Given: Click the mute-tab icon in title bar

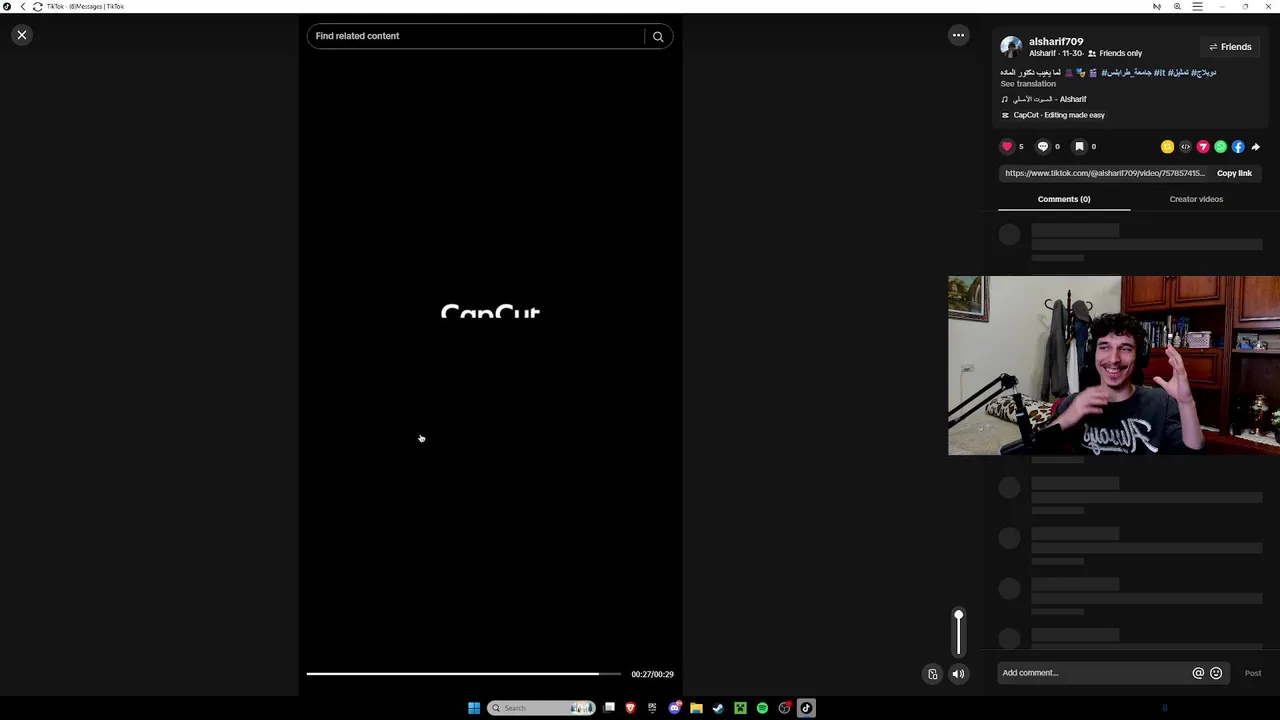Looking at the screenshot, I should 1157,6.
